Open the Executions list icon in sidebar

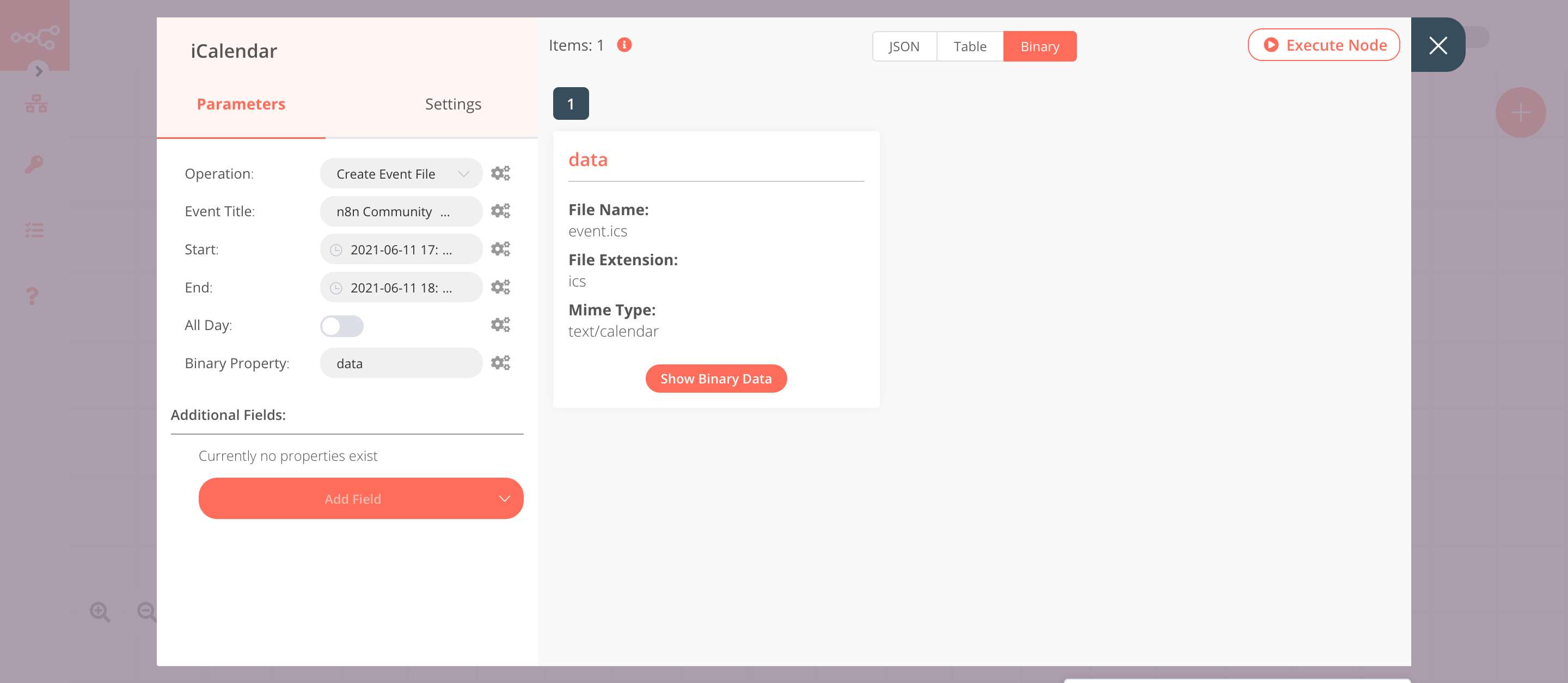pyautogui.click(x=34, y=230)
